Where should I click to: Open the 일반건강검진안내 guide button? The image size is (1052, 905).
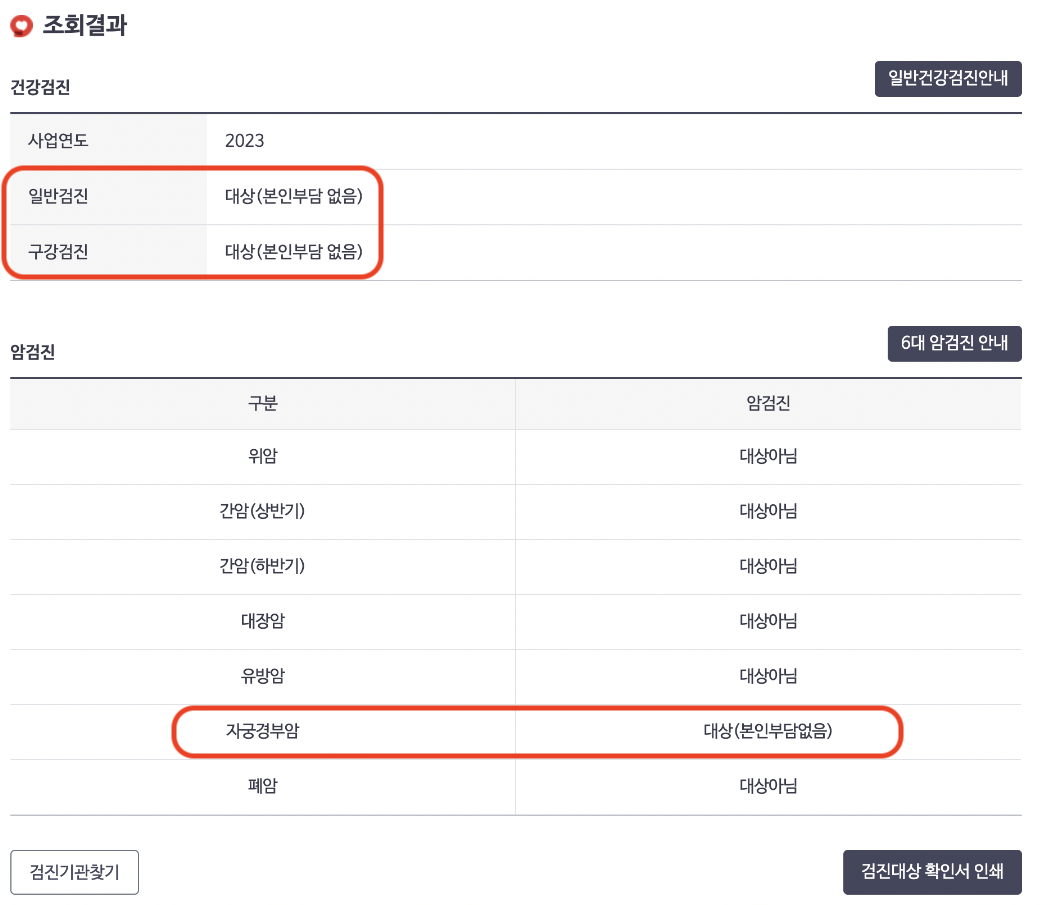tap(948, 78)
